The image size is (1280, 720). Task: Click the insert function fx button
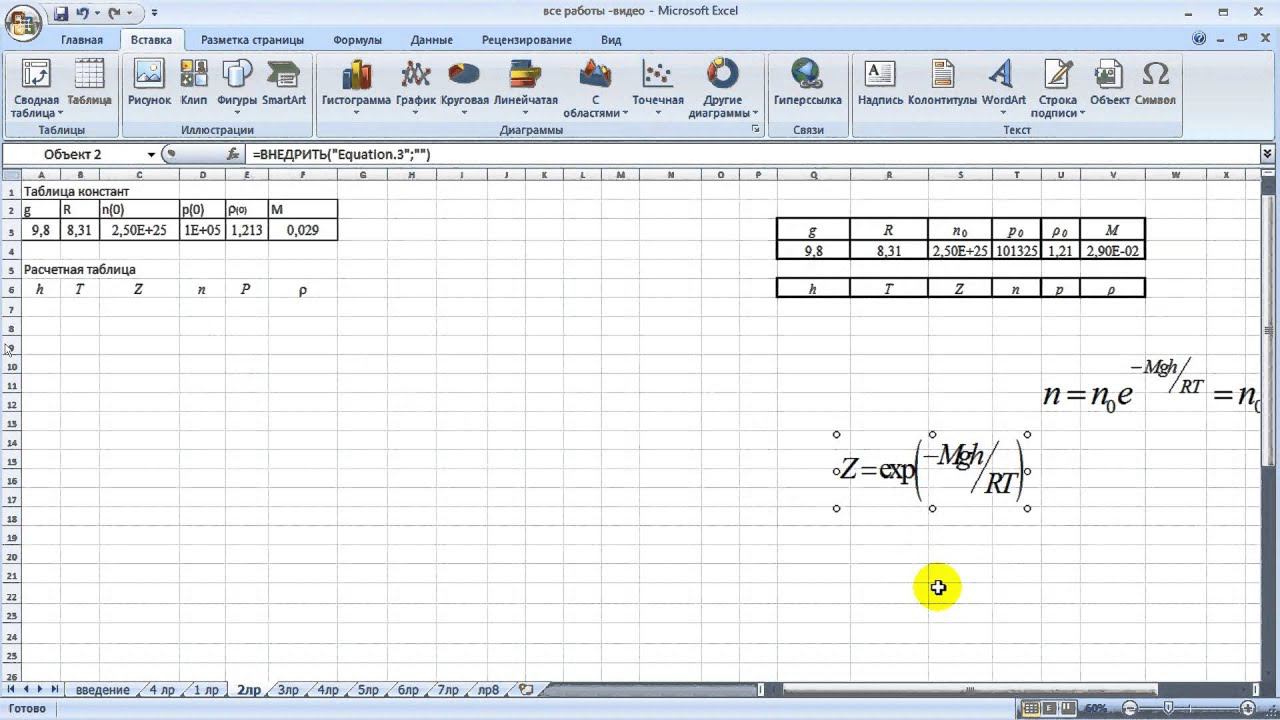[233, 154]
